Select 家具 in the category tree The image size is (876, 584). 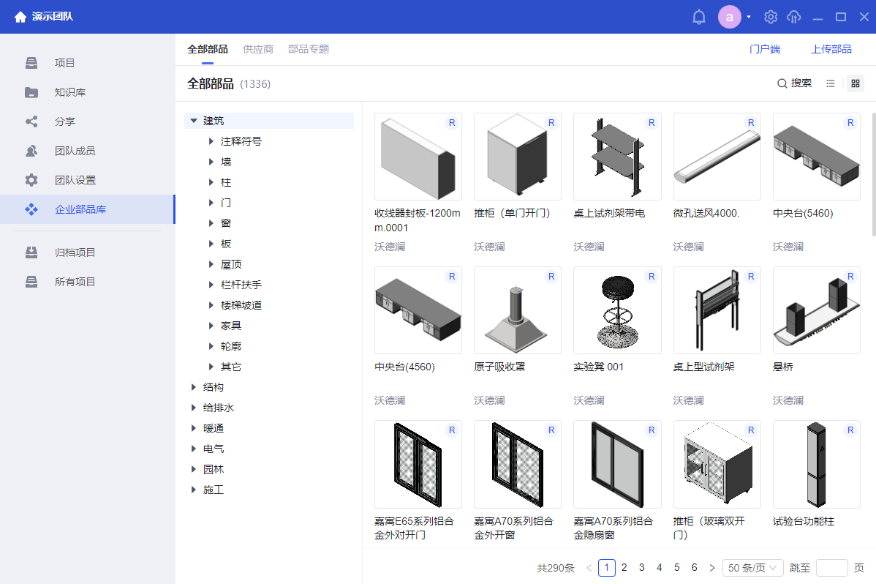pos(231,325)
